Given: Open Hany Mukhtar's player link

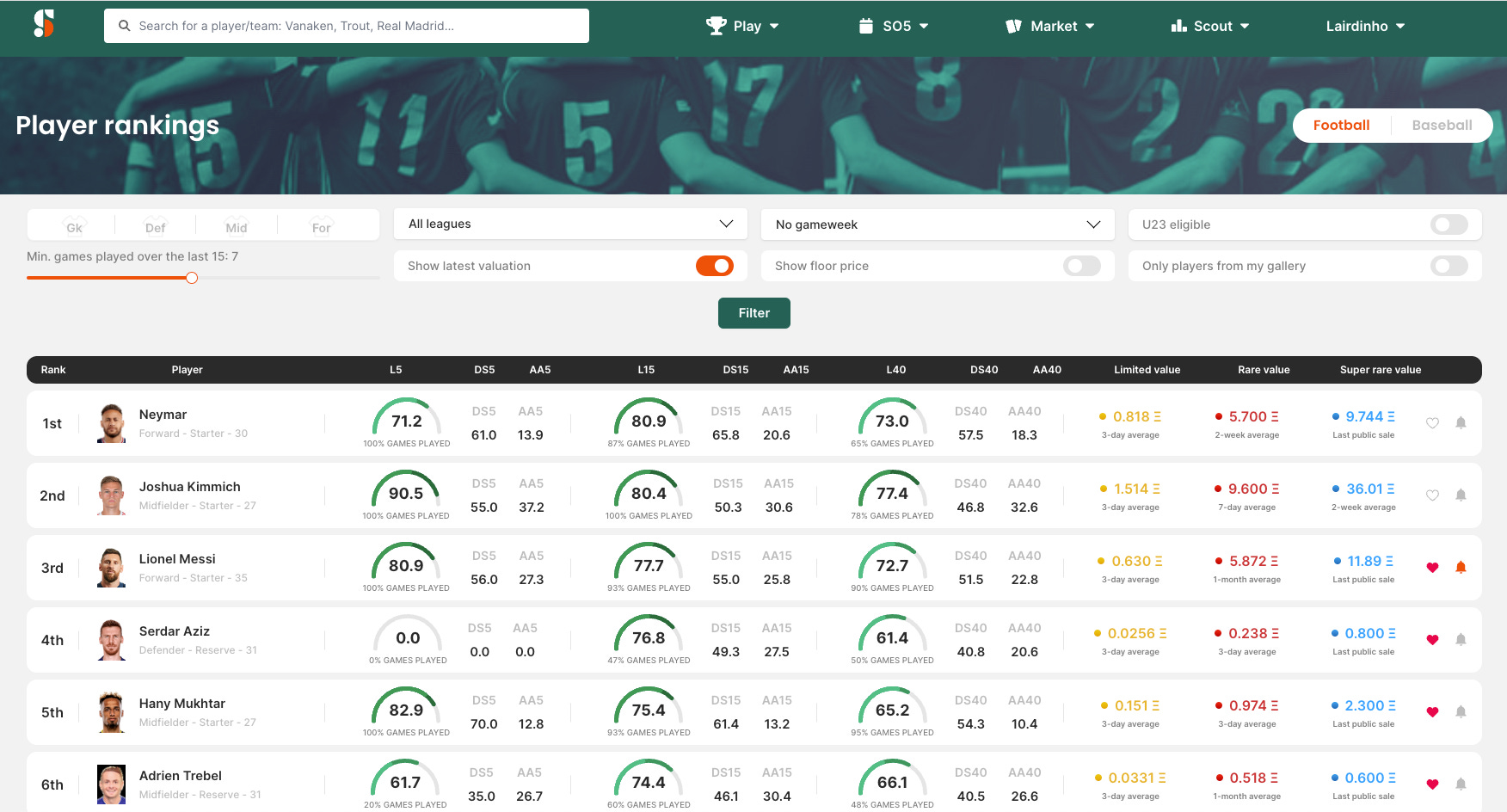Looking at the screenshot, I should [x=181, y=704].
